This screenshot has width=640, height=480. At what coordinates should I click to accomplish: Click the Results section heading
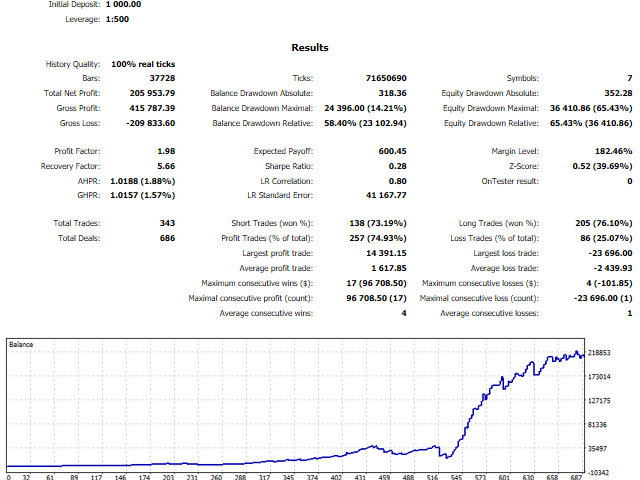pyautogui.click(x=310, y=47)
